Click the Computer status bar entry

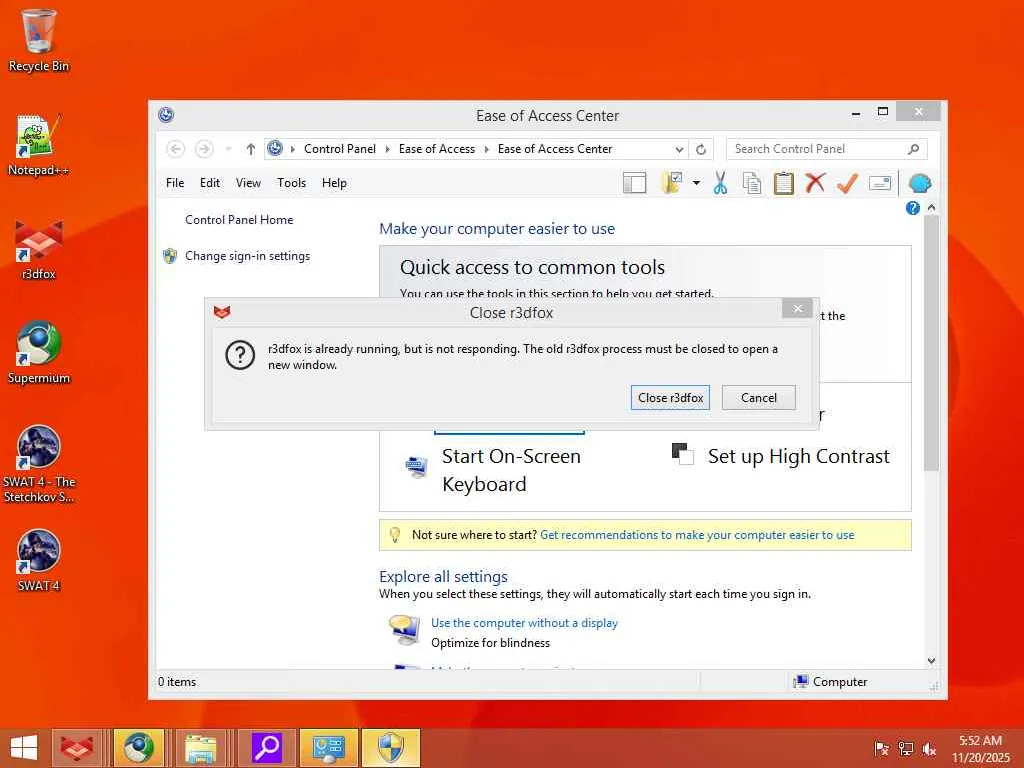click(x=830, y=682)
